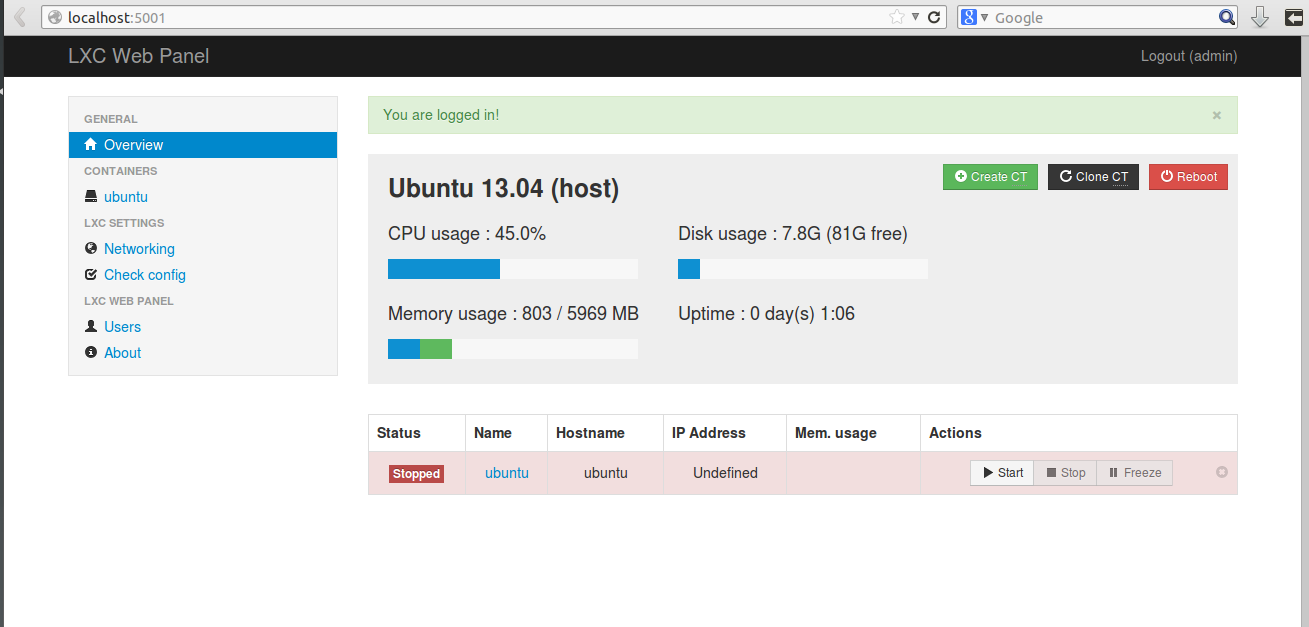Viewport: 1309px width, 627px height.
Task: Reboot the host with red Reboot button
Action: pos(1188,177)
